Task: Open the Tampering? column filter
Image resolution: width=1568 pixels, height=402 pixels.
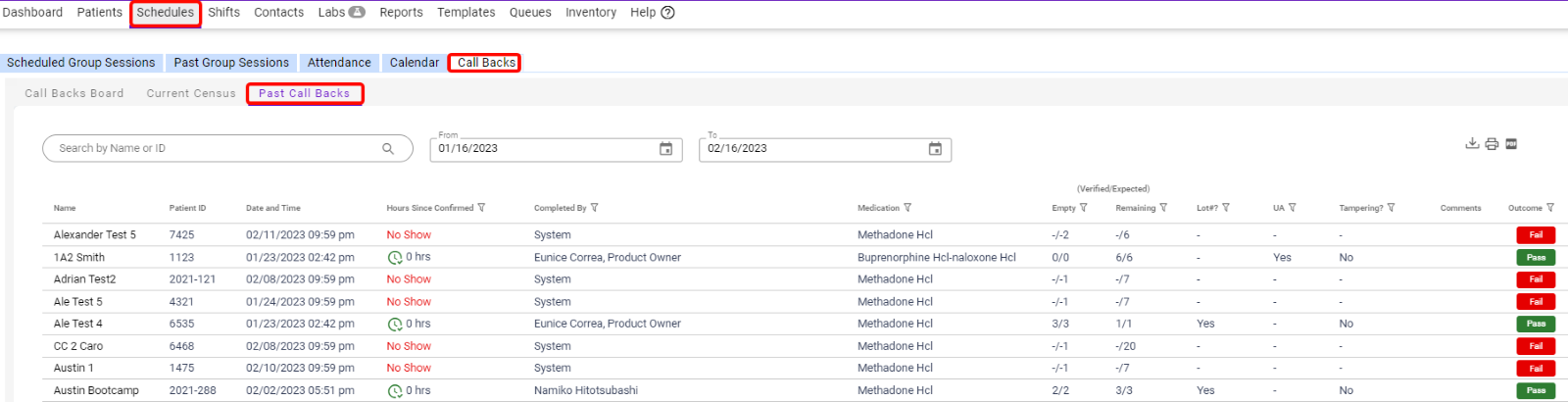Action: [x=1392, y=208]
